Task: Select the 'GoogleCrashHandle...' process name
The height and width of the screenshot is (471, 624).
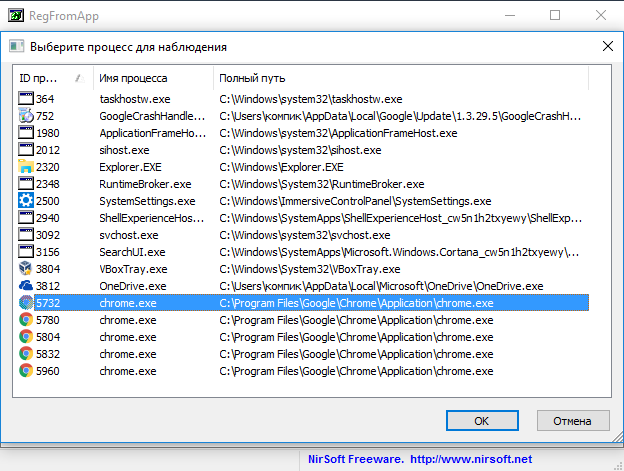Action: pos(152,116)
